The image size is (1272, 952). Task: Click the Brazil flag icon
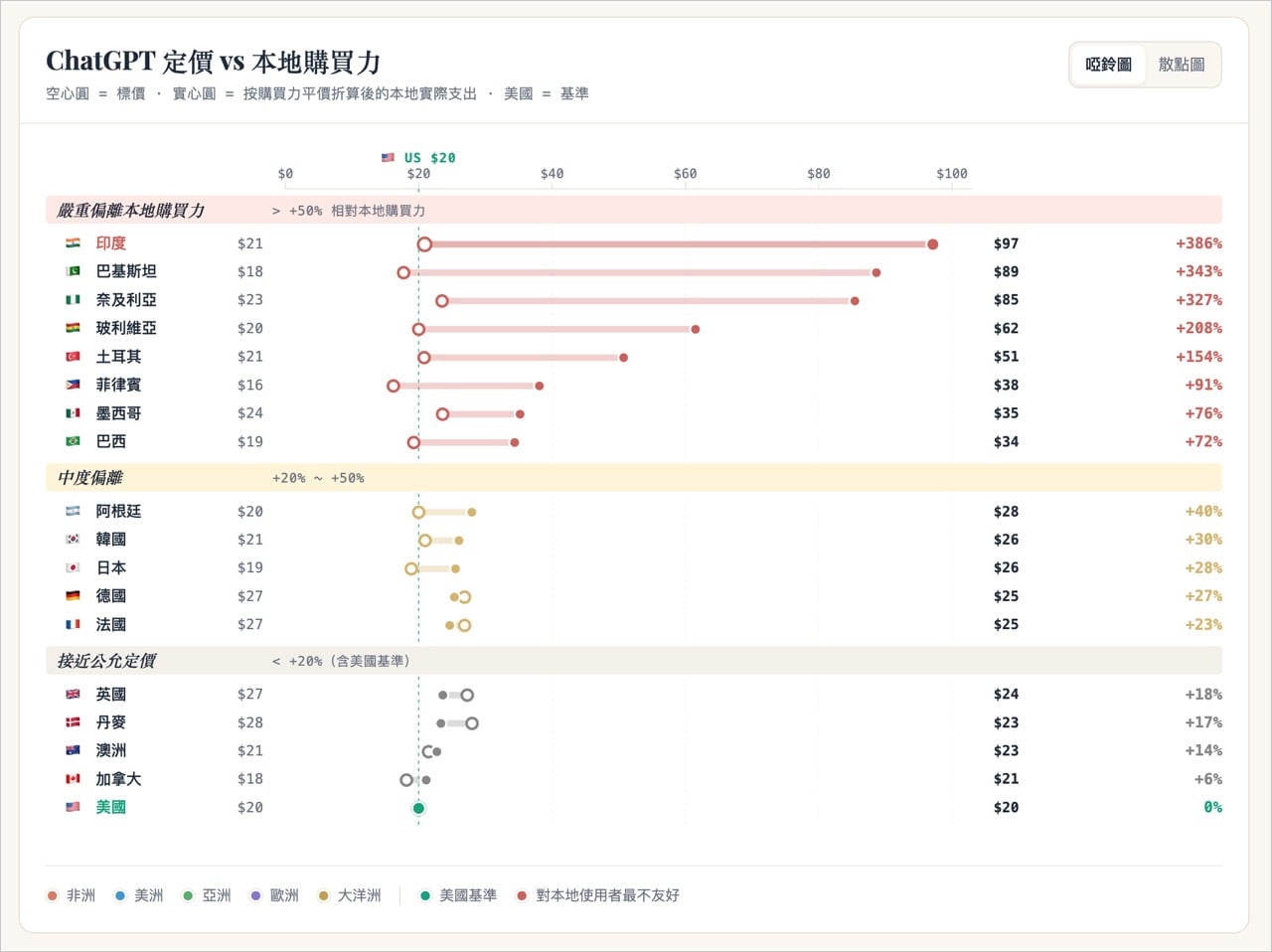point(73,441)
